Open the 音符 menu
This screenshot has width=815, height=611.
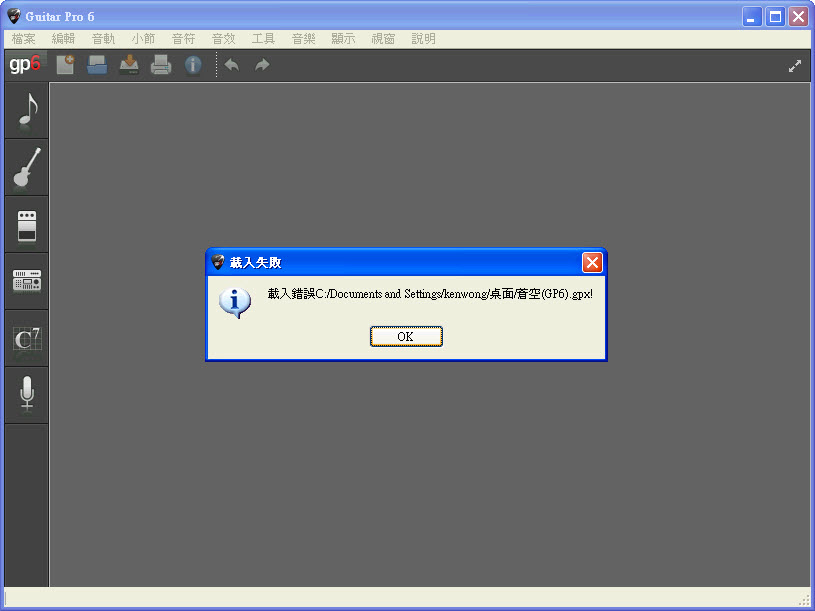(x=183, y=38)
